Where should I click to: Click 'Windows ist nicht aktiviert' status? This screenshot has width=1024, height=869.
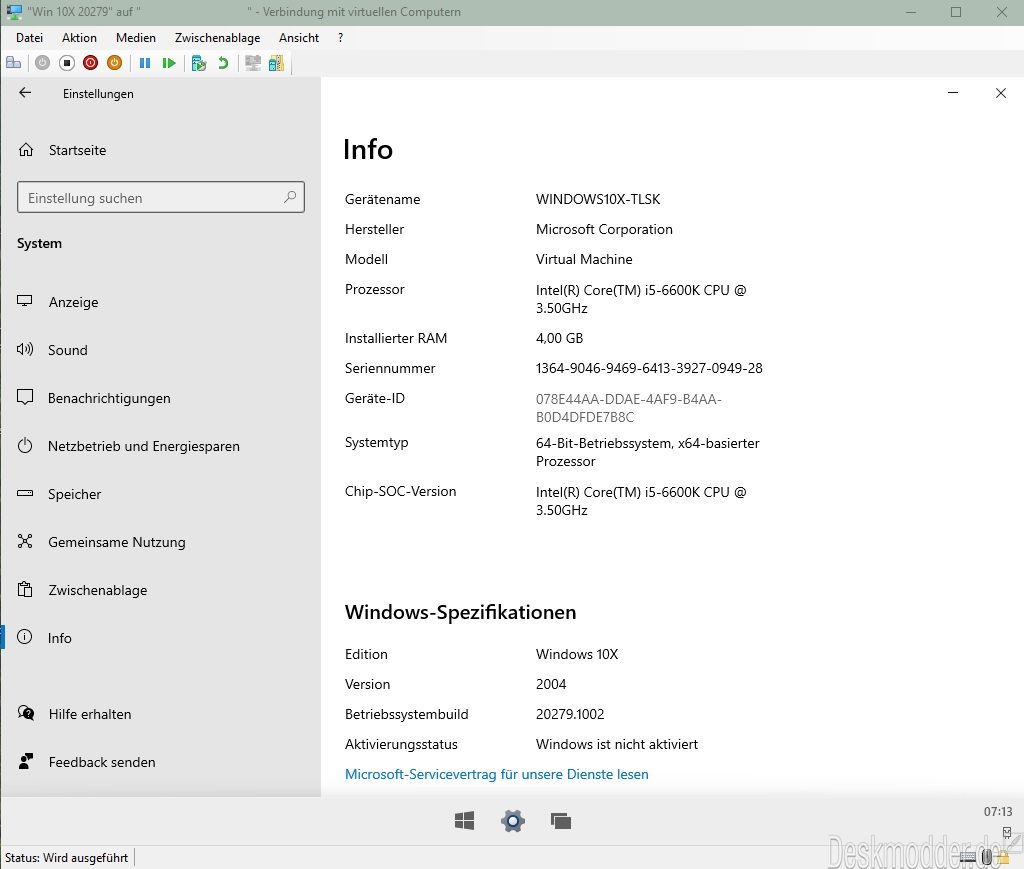[616, 744]
